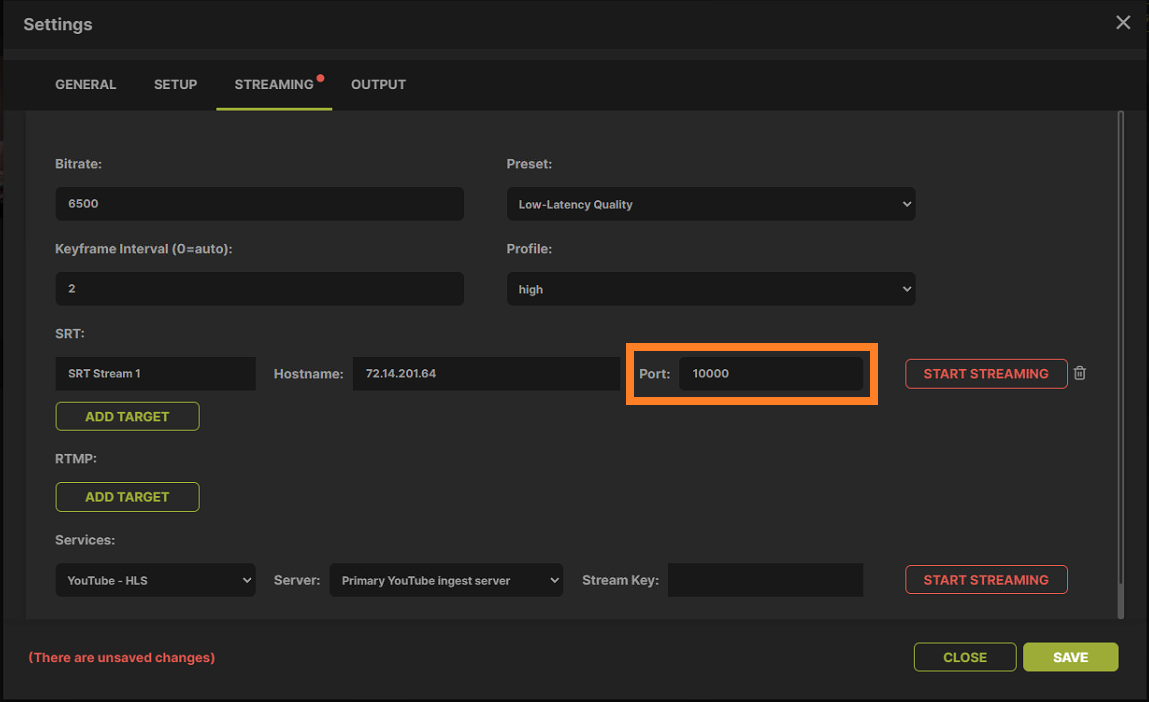Click the Bitrate label

coord(78,164)
